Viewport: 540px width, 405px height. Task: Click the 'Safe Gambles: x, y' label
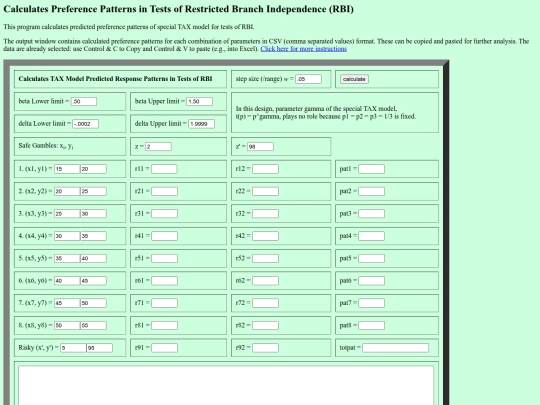pos(46,146)
